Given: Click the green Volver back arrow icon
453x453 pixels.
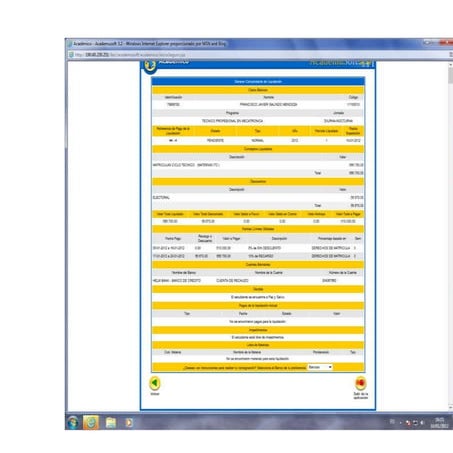Looking at the screenshot, I should pyautogui.click(x=155, y=383).
